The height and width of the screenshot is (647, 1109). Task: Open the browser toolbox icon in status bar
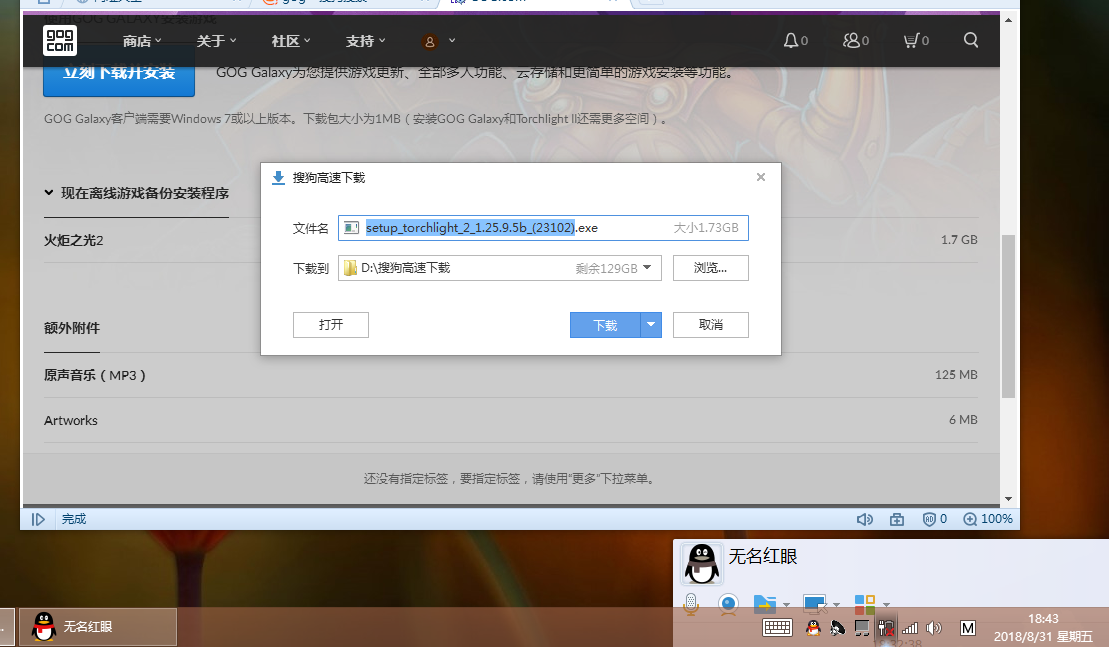pos(897,519)
